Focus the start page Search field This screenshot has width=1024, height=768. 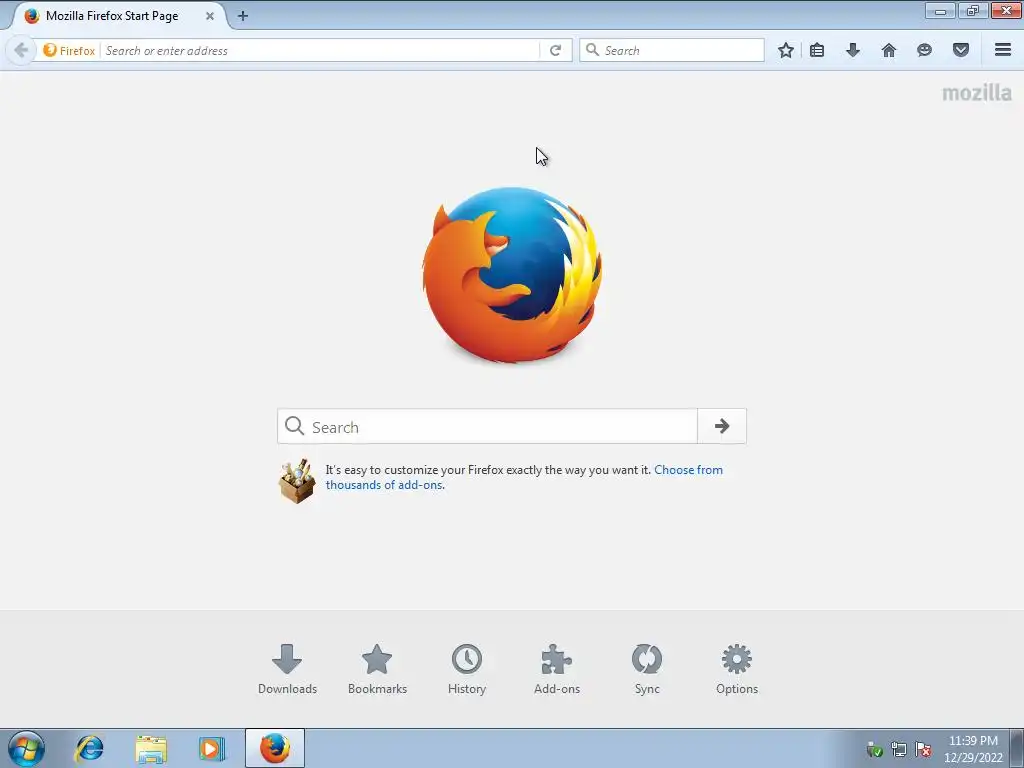(487, 426)
